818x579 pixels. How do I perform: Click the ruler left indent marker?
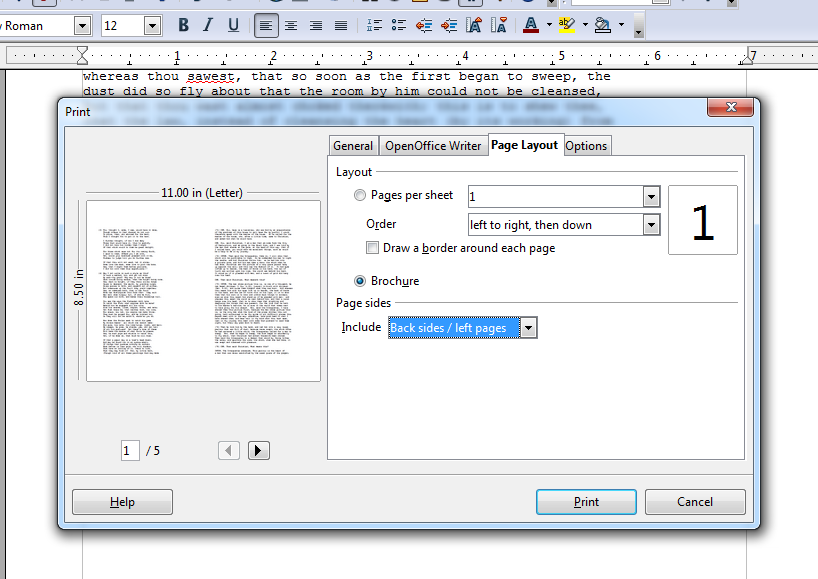pos(82,55)
